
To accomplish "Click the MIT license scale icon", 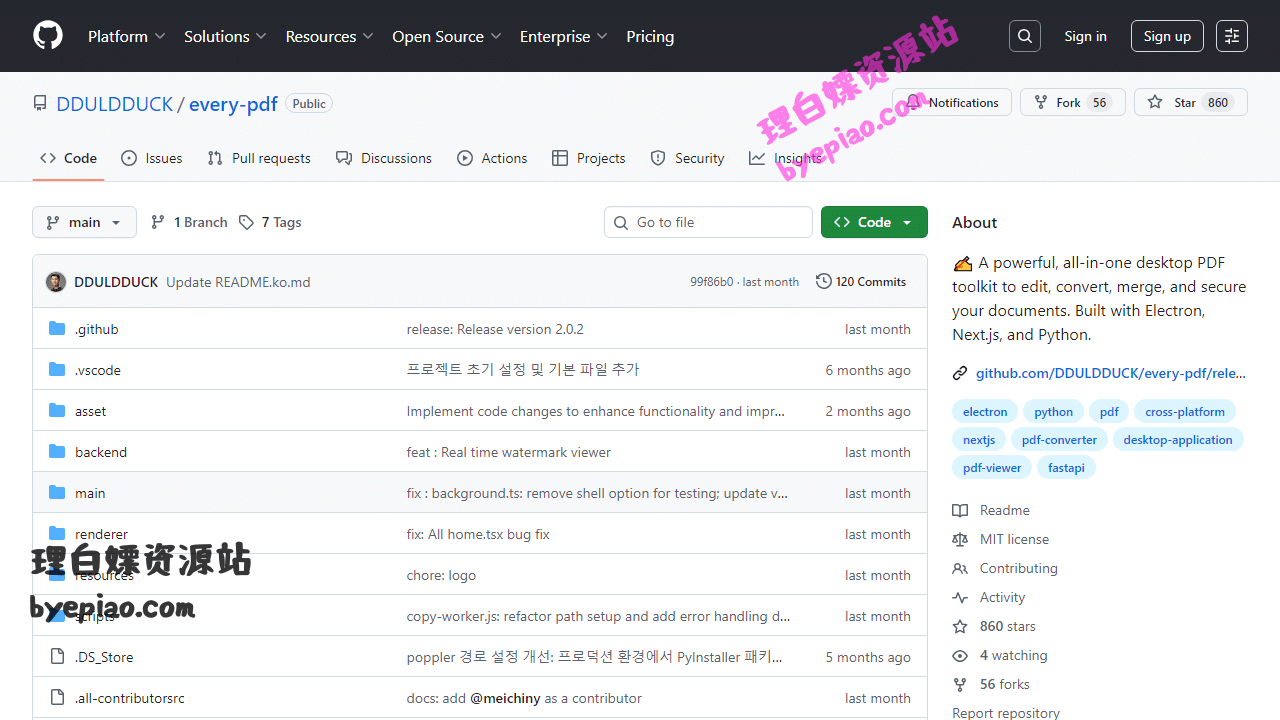I will (960, 539).
